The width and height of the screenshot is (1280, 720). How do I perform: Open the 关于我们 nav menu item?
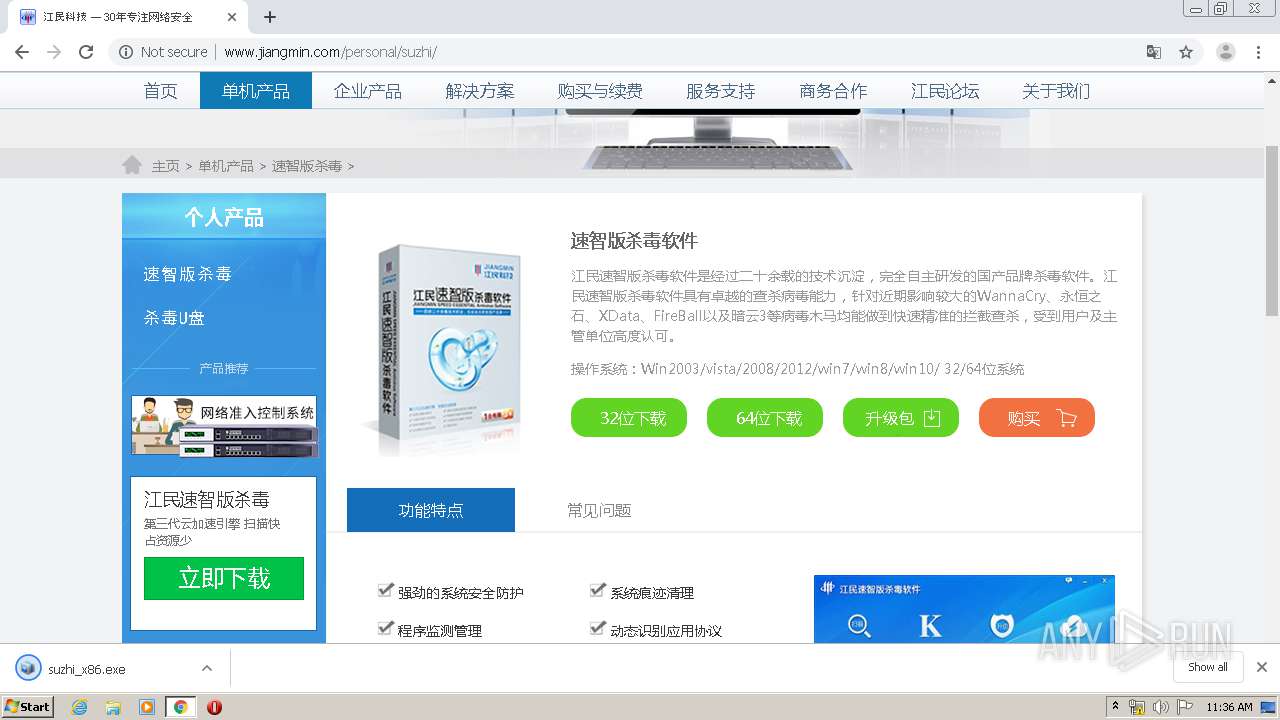tap(1056, 91)
